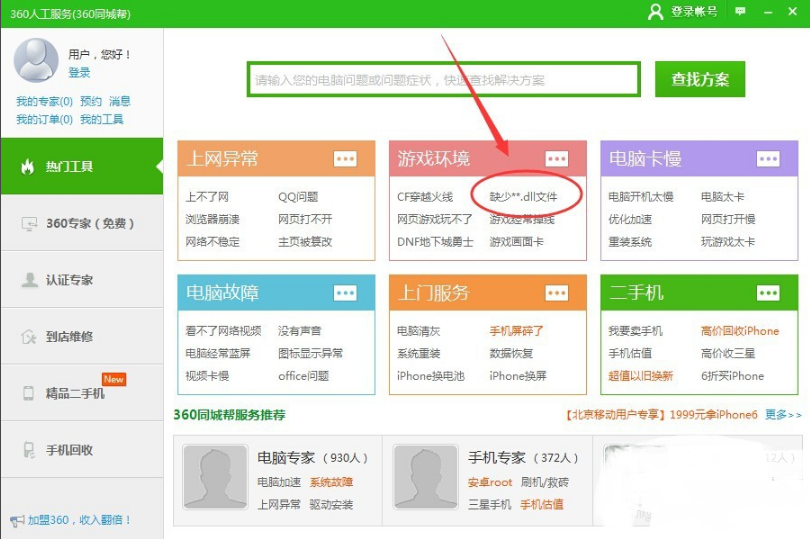Select 超值以旧换新 item
This screenshot has height=539, width=810.
(x=641, y=376)
